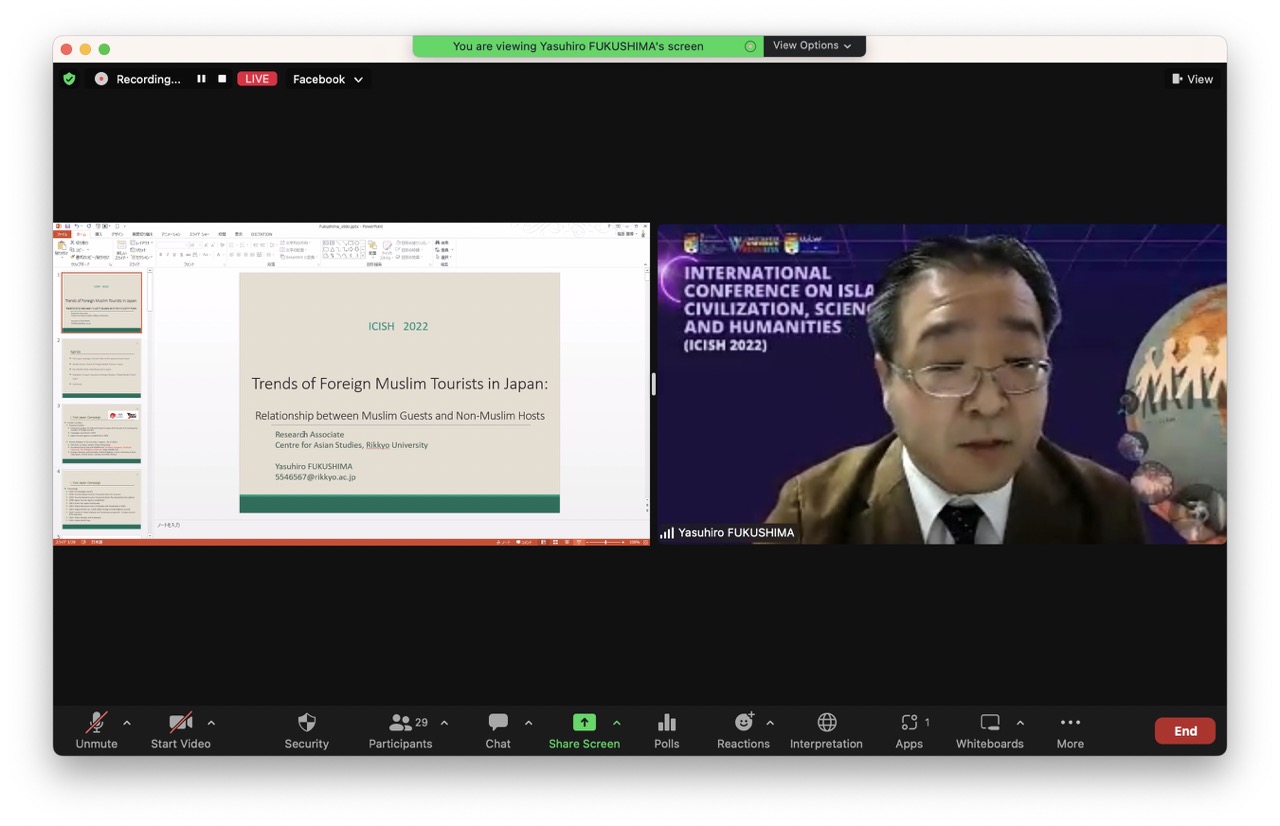Click the green Share Screen icon
The height and width of the screenshot is (826, 1280).
pyautogui.click(x=584, y=723)
